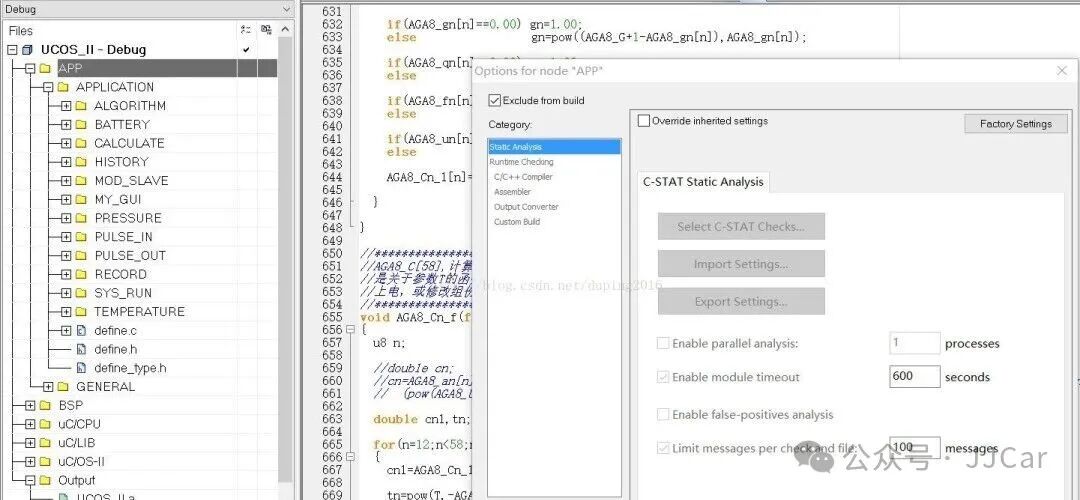Click the messages limit field showing 100
1080x500 pixels.
(915, 448)
